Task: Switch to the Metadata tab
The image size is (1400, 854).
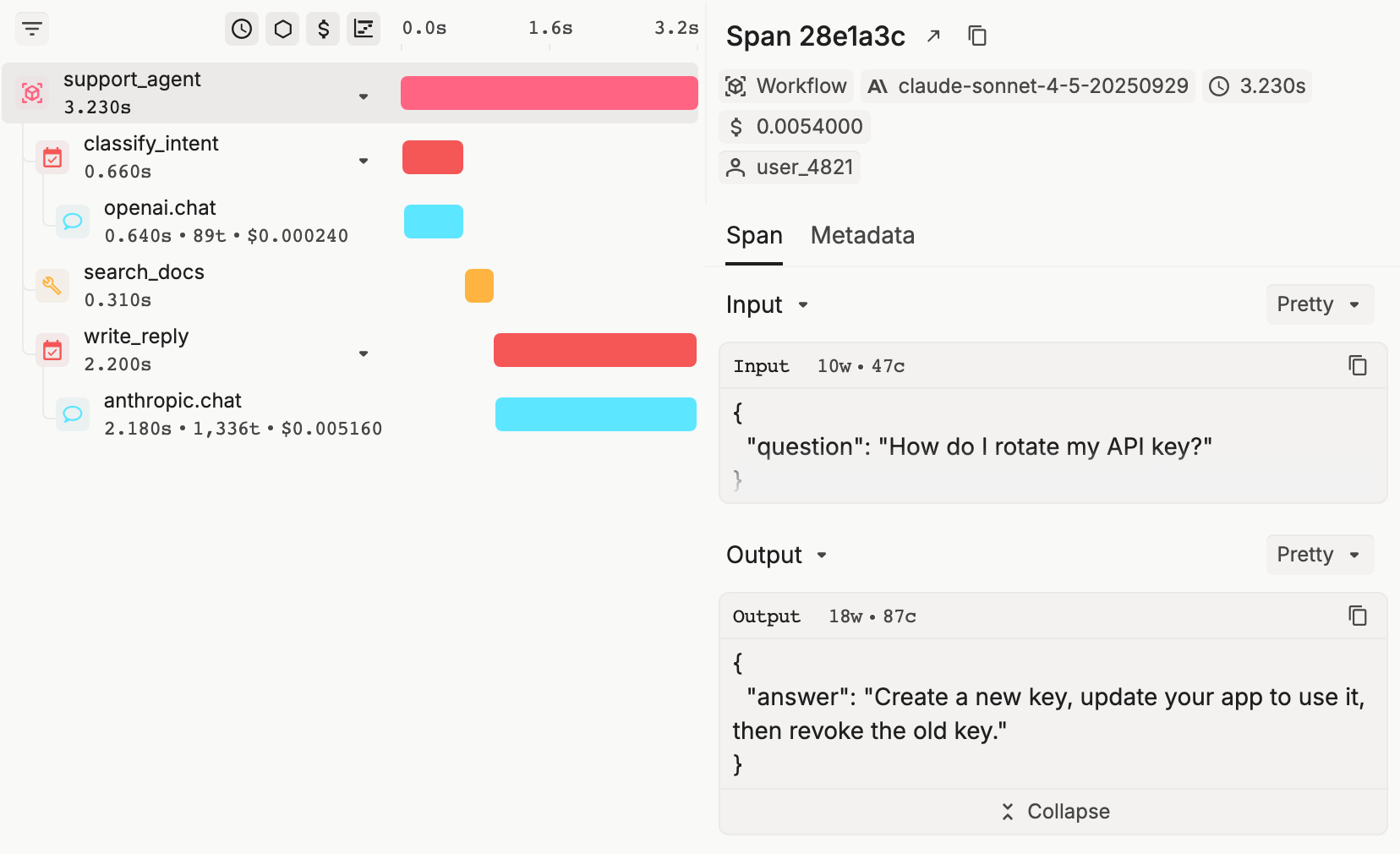Action: (862, 235)
